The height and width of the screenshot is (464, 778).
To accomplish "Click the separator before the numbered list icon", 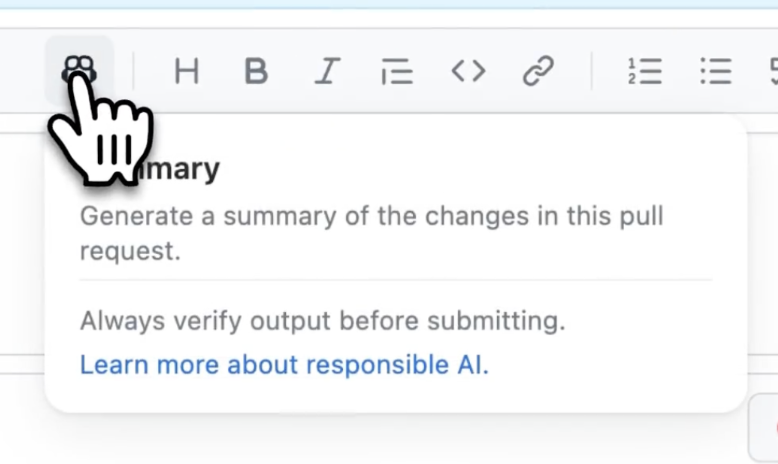I will pos(592,71).
